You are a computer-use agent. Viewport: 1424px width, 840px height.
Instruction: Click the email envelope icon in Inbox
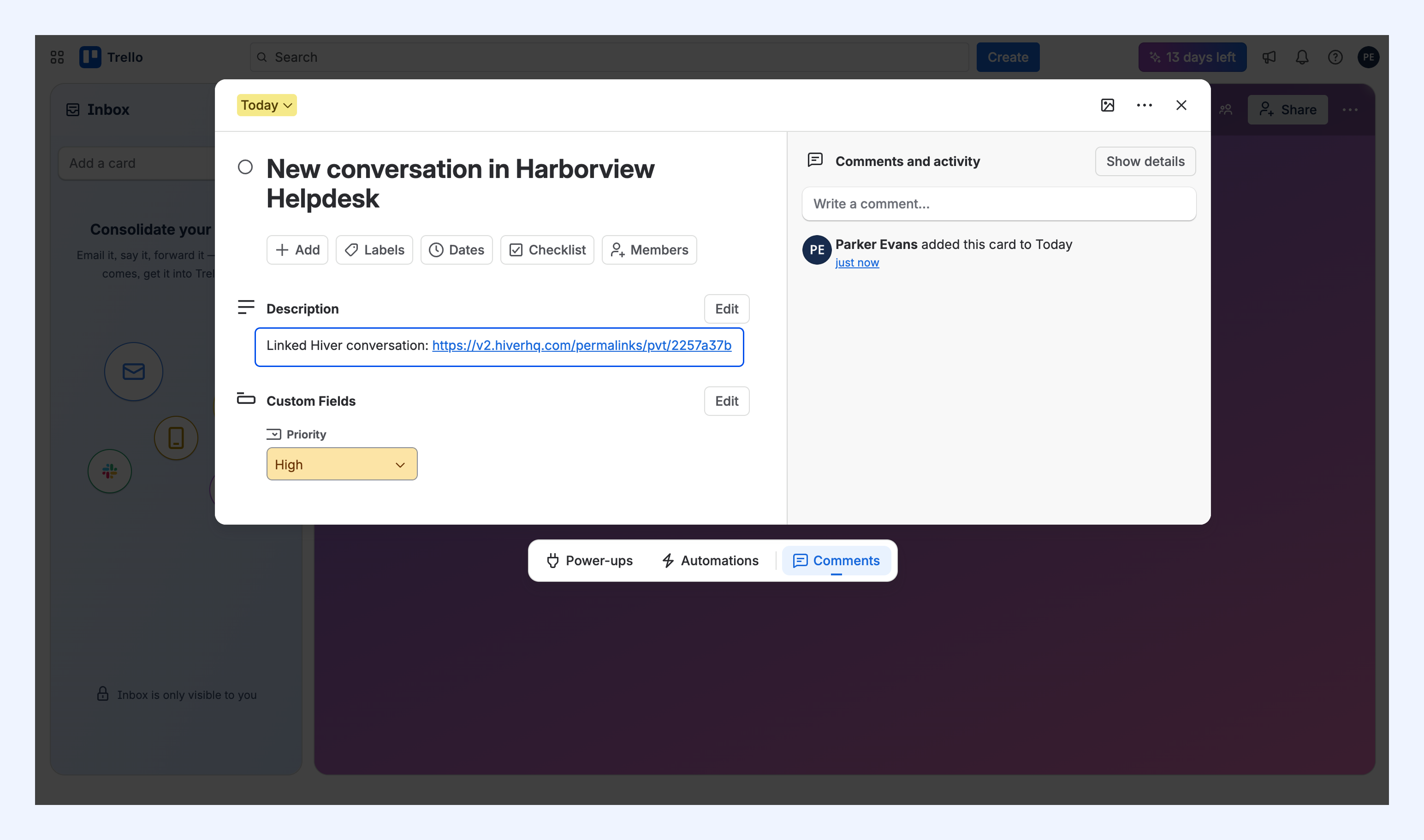click(x=134, y=371)
